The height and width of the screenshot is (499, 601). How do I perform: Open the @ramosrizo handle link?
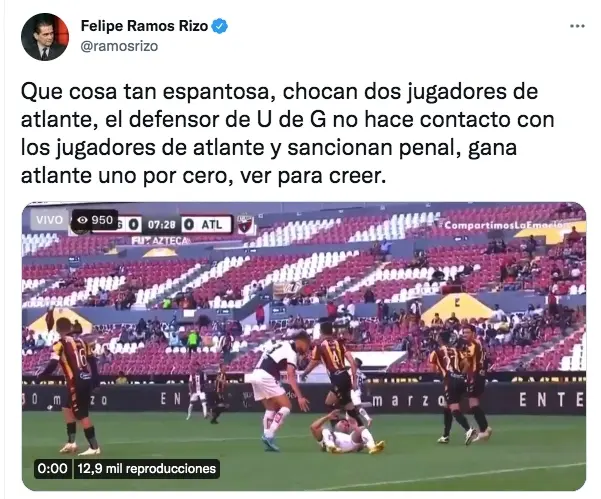(119, 46)
